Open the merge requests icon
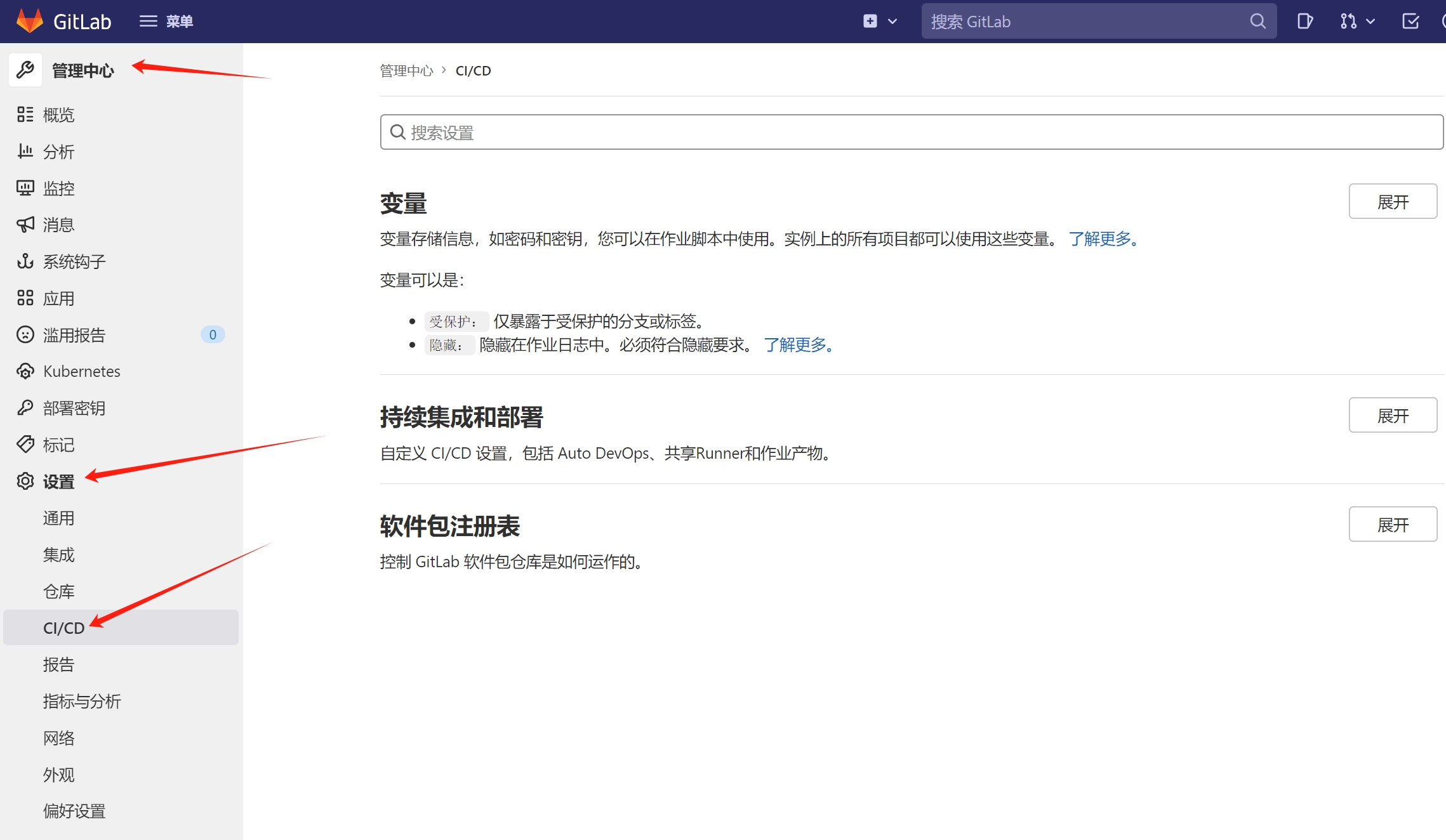The width and height of the screenshot is (1446, 840). [x=1348, y=22]
